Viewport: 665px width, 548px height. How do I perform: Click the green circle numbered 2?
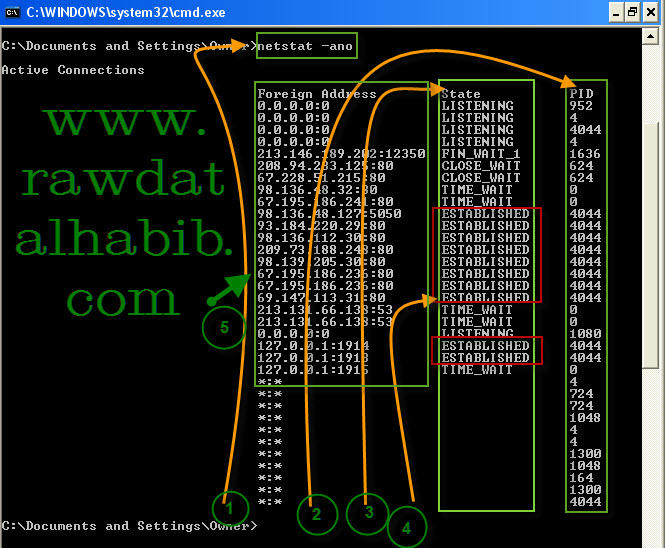pyautogui.click(x=317, y=515)
